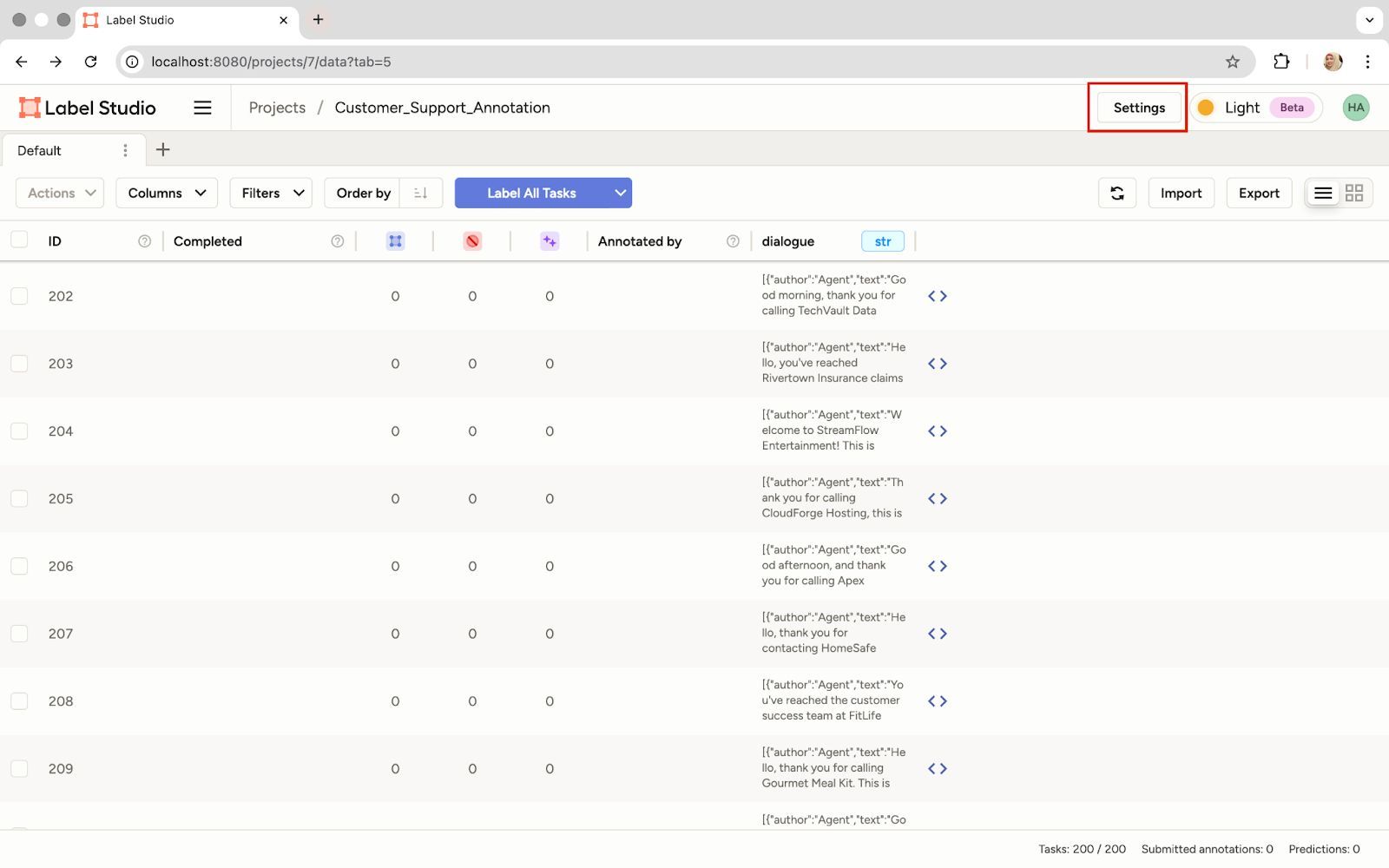Image resolution: width=1389 pixels, height=868 pixels.
Task: Add a new tab with plus
Action: 162,150
